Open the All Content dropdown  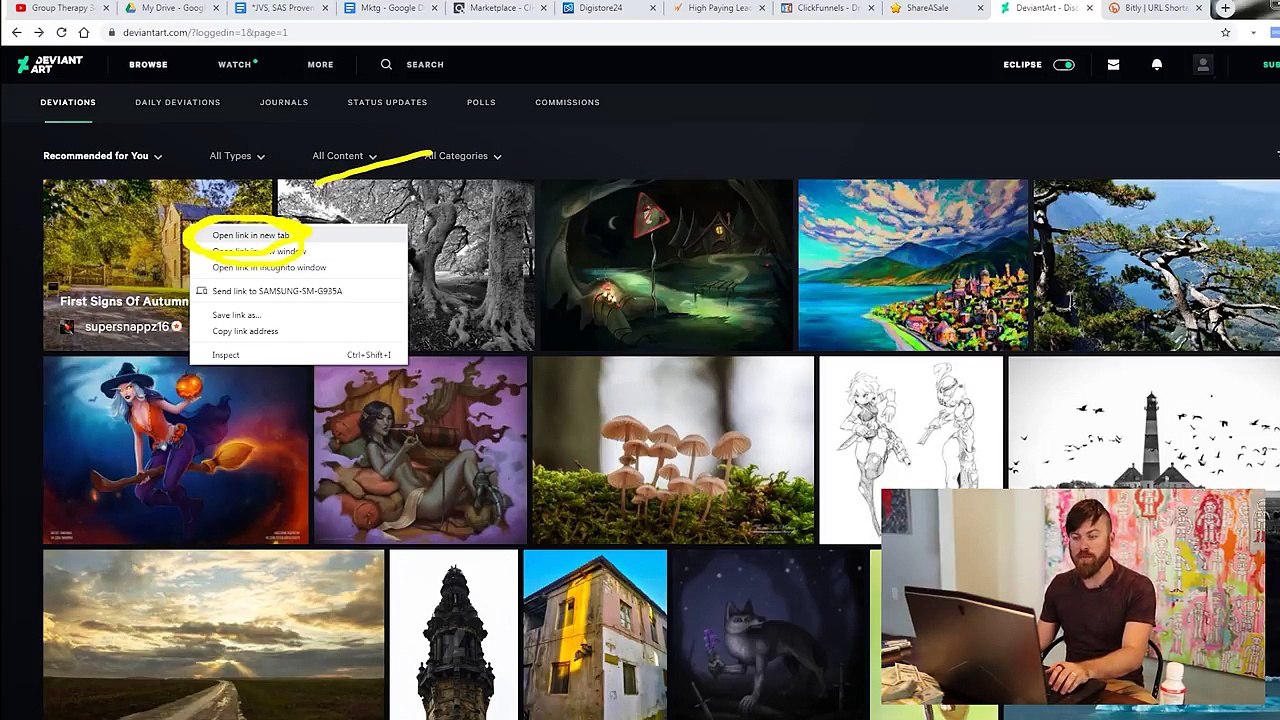(x=344, y=156)
